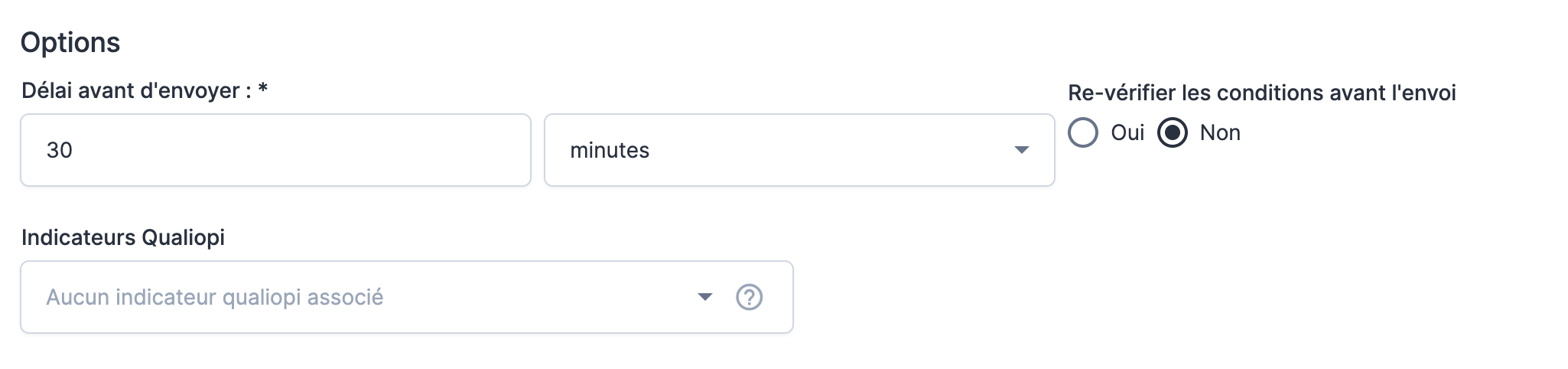Select the Non radio button
This screenshot has height=369, width=1568.
[x=1172, y=132]
